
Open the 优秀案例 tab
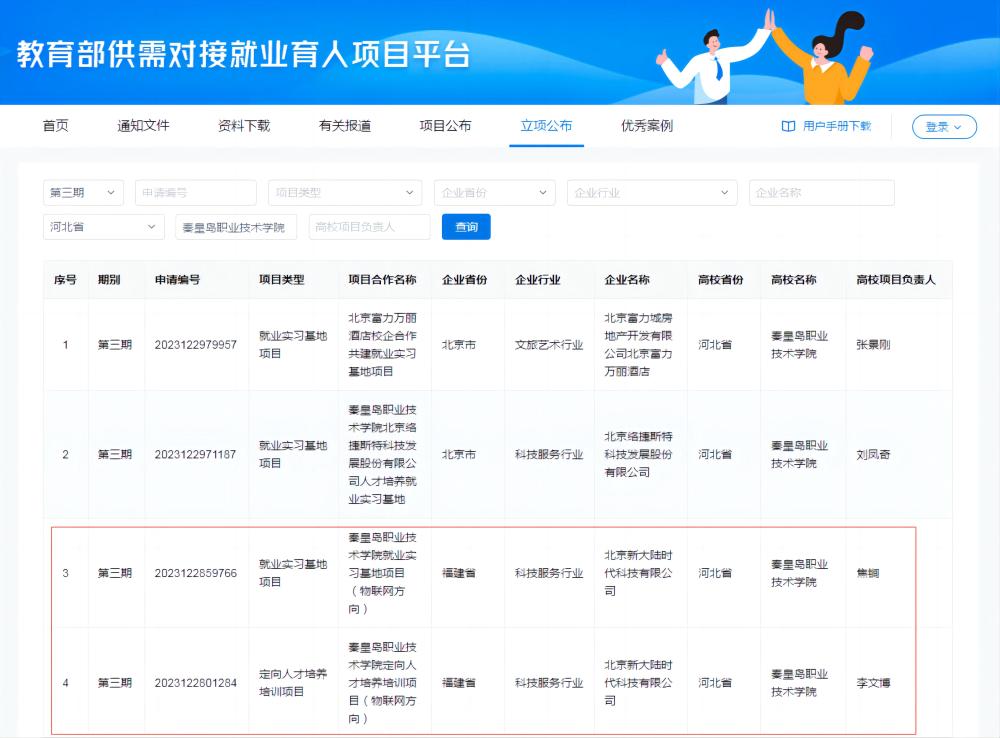click(x=647, y=126)
